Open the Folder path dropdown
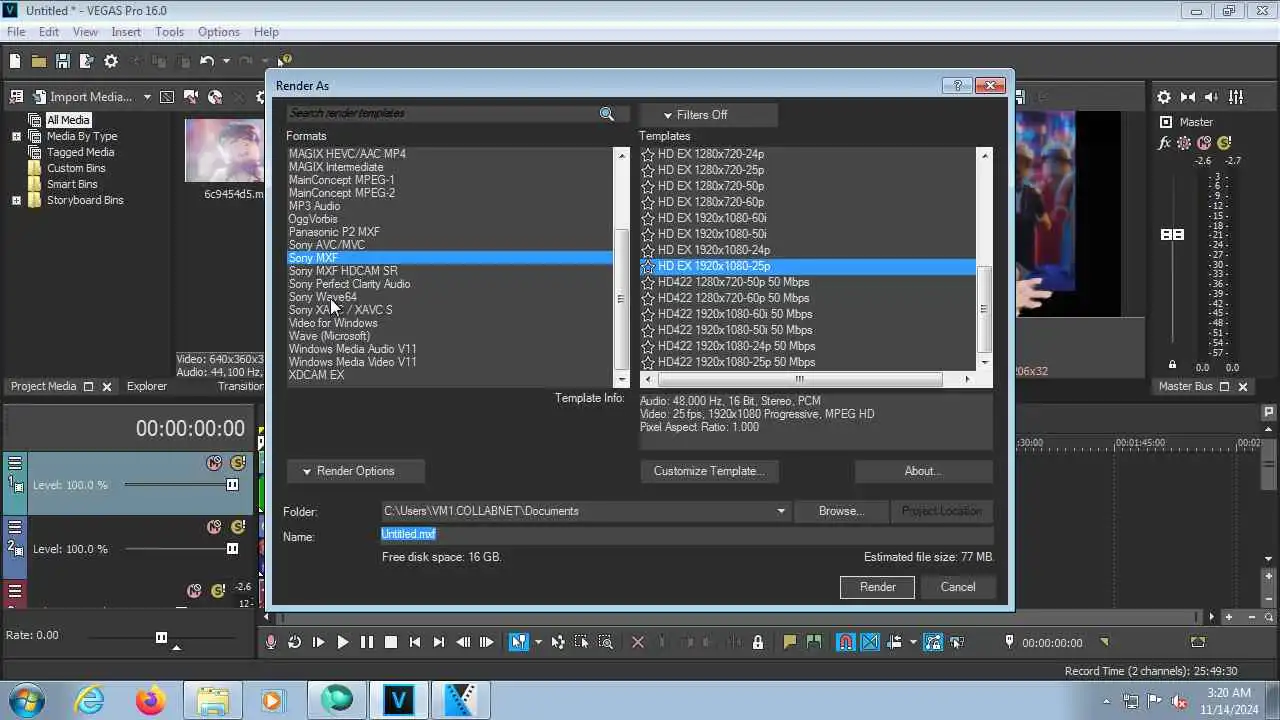The height and width of the screenshot is (720, 1280). point(781,511)
